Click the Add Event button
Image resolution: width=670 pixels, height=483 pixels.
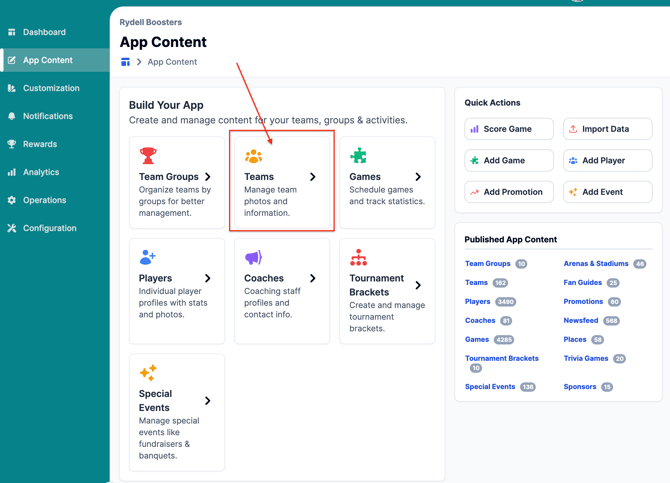point(608,192)
